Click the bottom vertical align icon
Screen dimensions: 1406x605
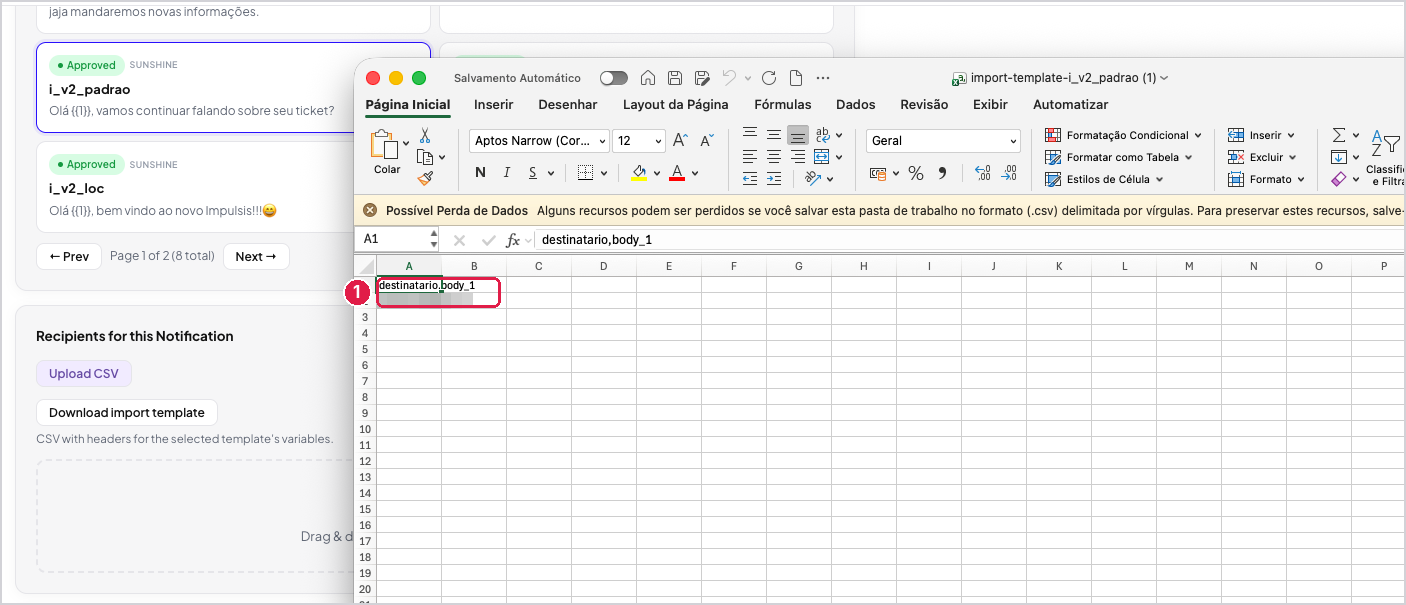point(797,135)
